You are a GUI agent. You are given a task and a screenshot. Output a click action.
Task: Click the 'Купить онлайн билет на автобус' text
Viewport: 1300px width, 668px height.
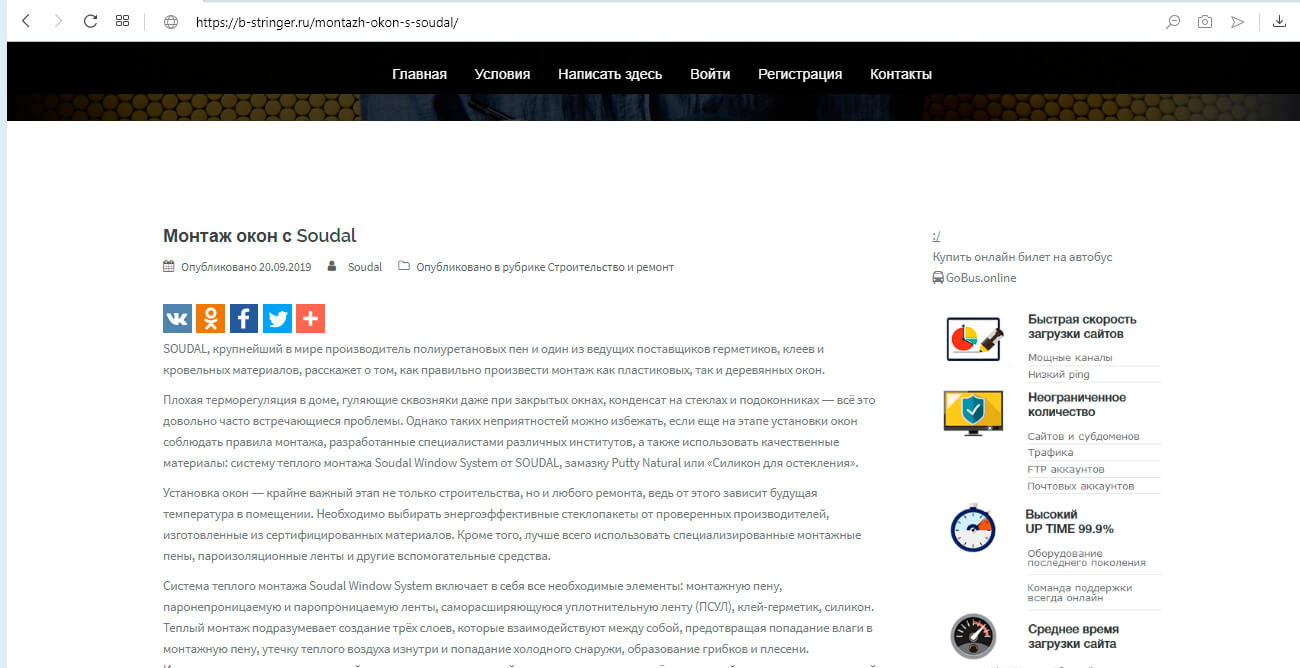pos(1022,257)
